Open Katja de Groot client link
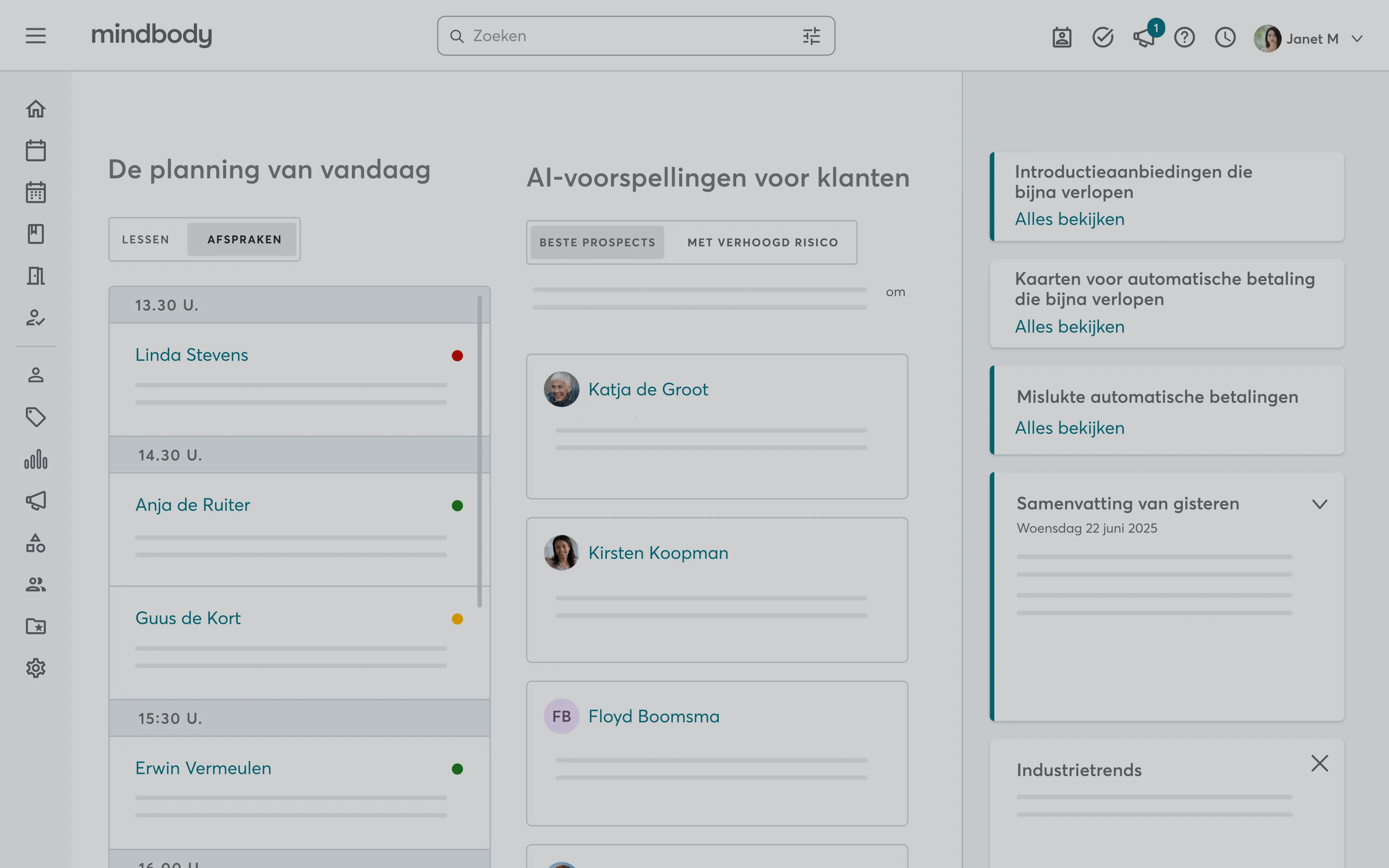The image size is (1389, 868). click(x=648, y=389)
